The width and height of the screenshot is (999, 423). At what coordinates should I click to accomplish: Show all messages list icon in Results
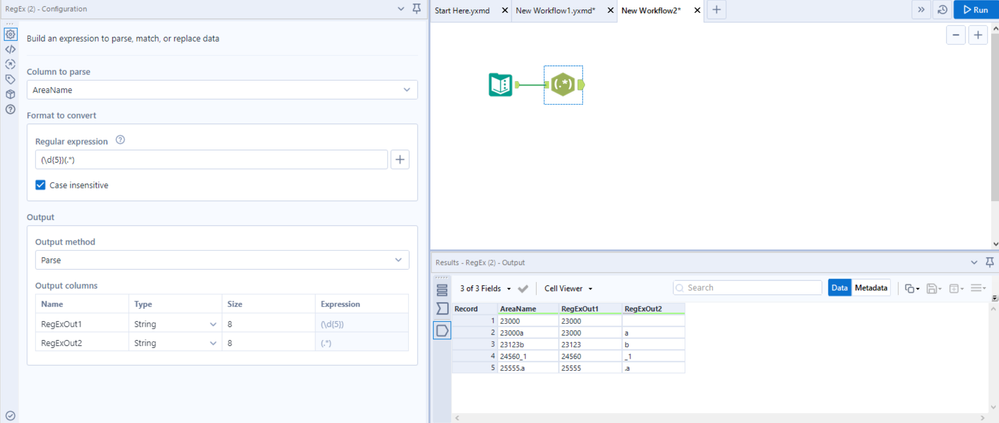(442, 290)
